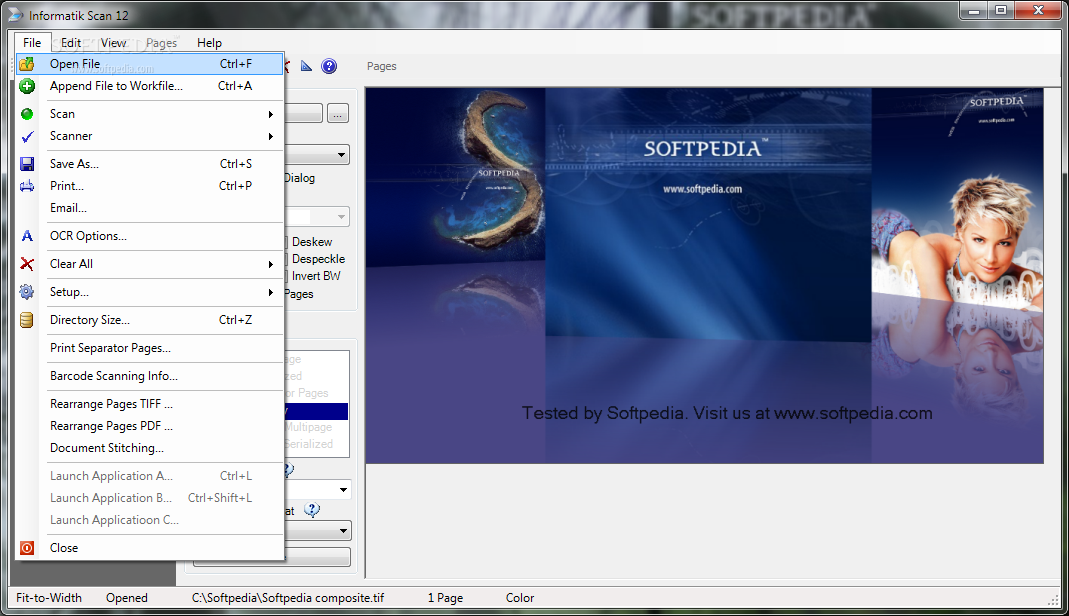Click the green Scan circle icon
The image size is (1069, 616).
27,114
